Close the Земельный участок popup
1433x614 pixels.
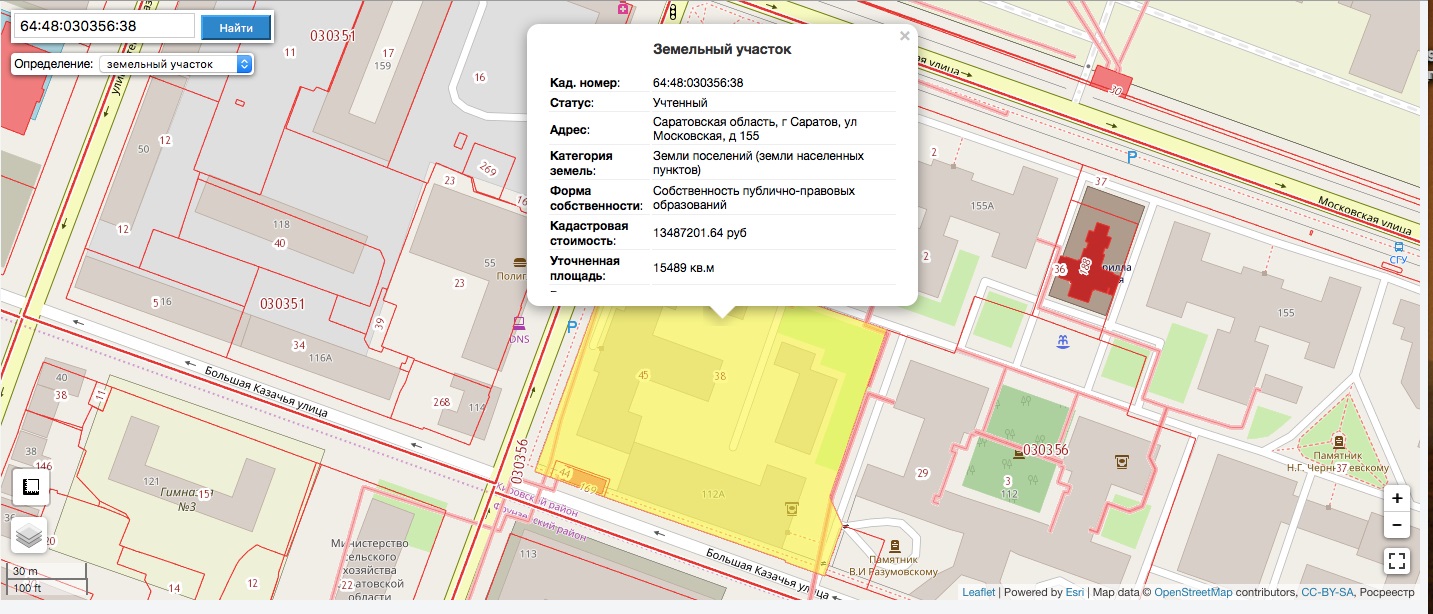coord(904,37)
